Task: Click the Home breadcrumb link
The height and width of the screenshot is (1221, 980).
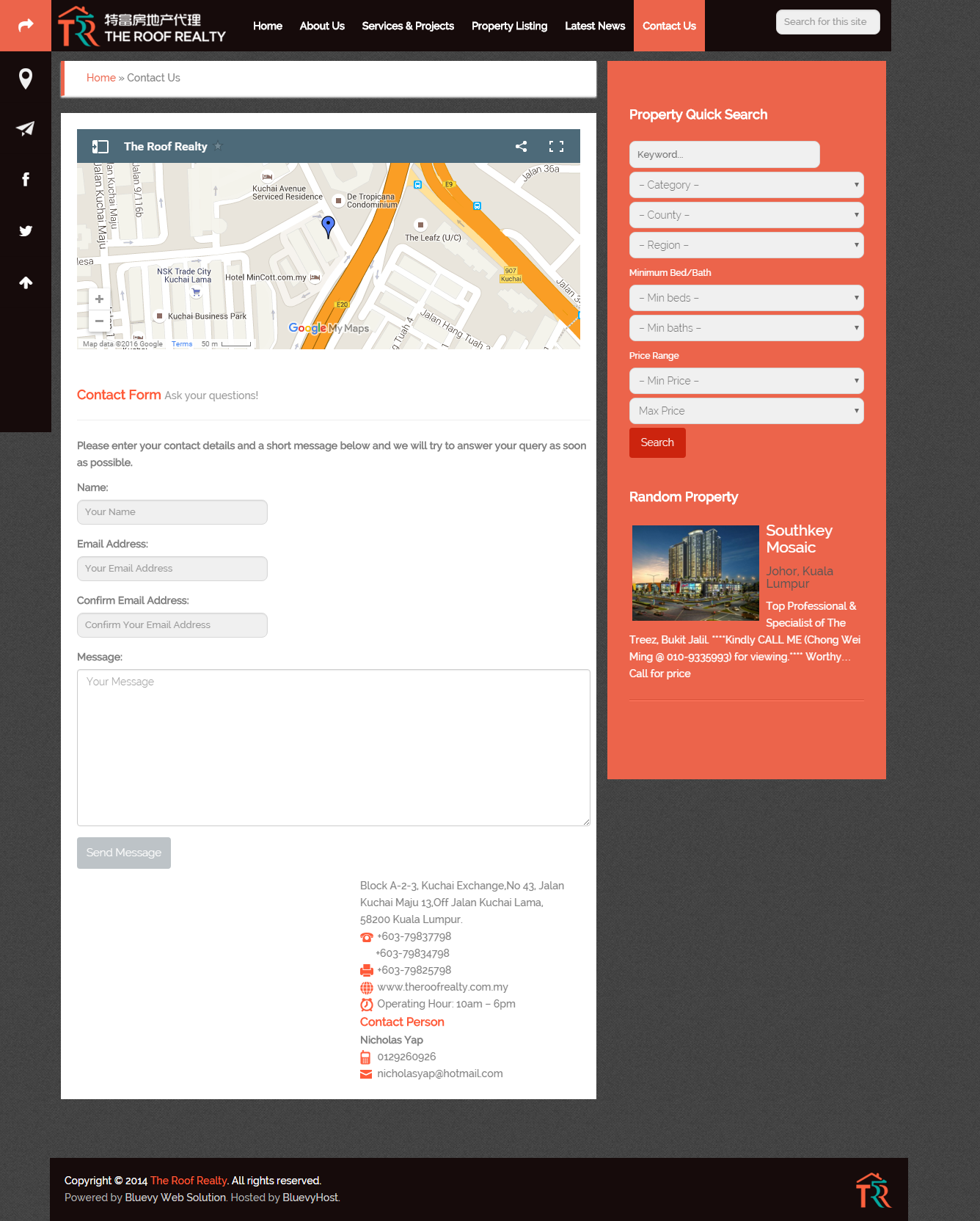Action: [101, 78]
